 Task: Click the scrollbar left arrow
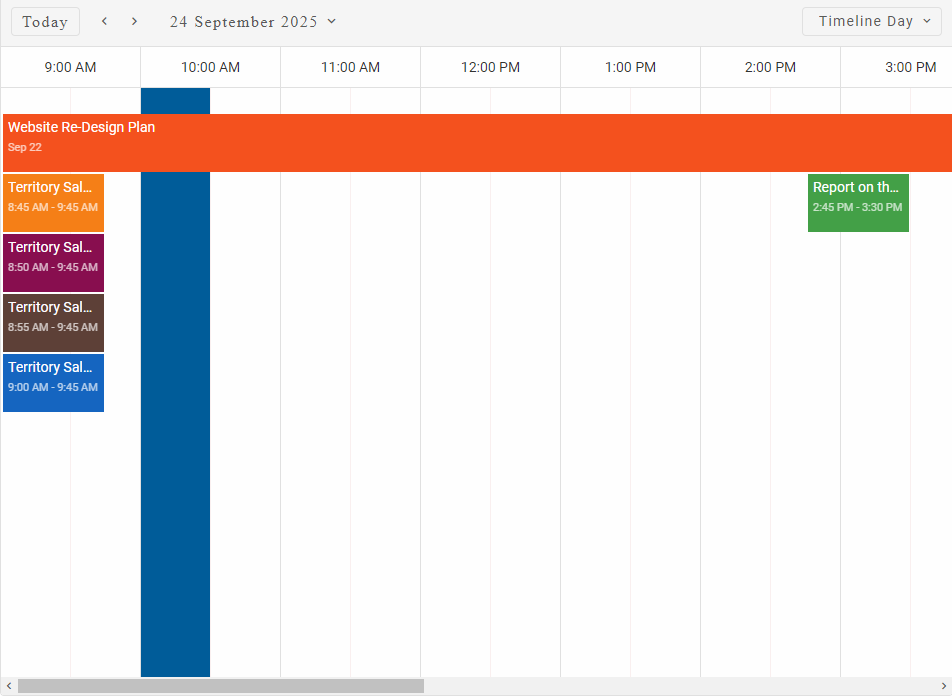click(x=9, y=686)
